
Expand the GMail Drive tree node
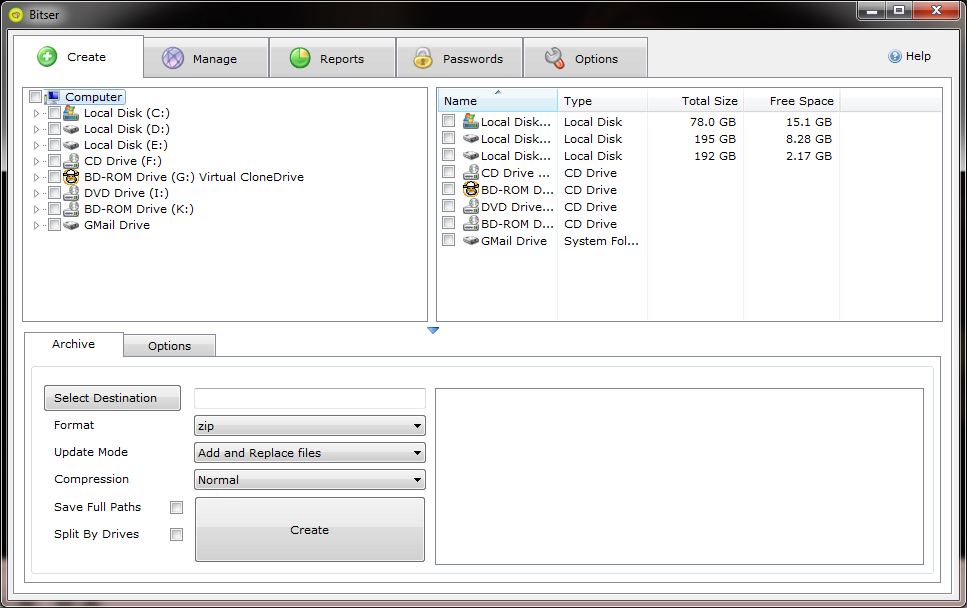pyautogui.click(x=36, y=226)
